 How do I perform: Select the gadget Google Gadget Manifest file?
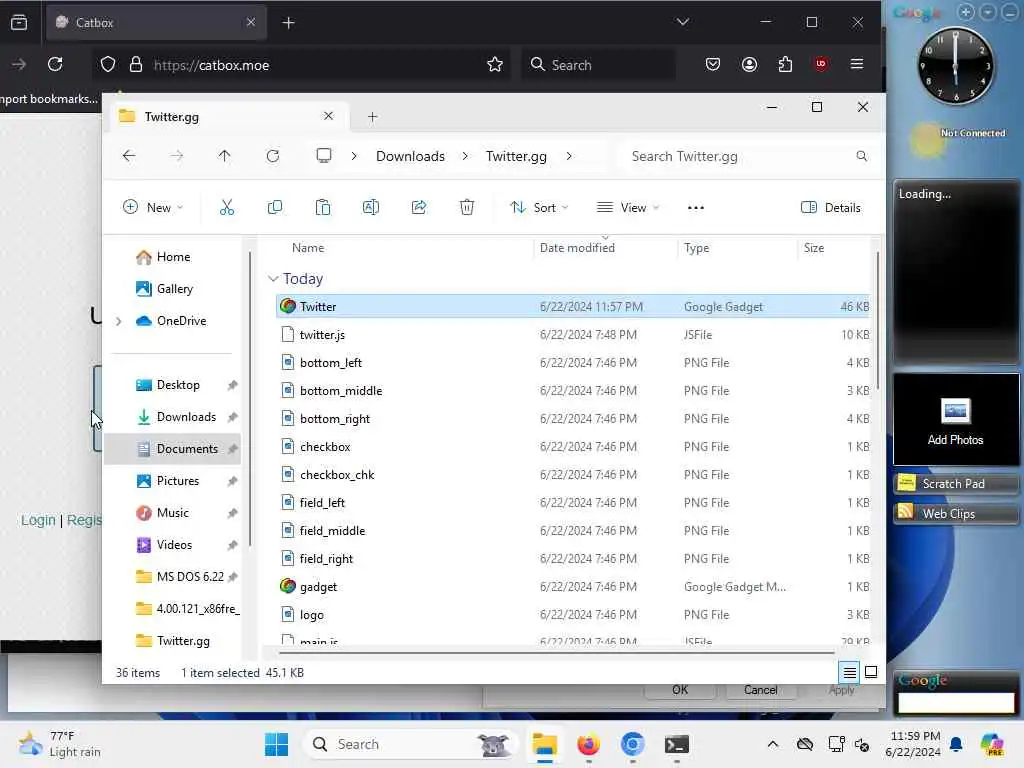click(x=573, y=587)
